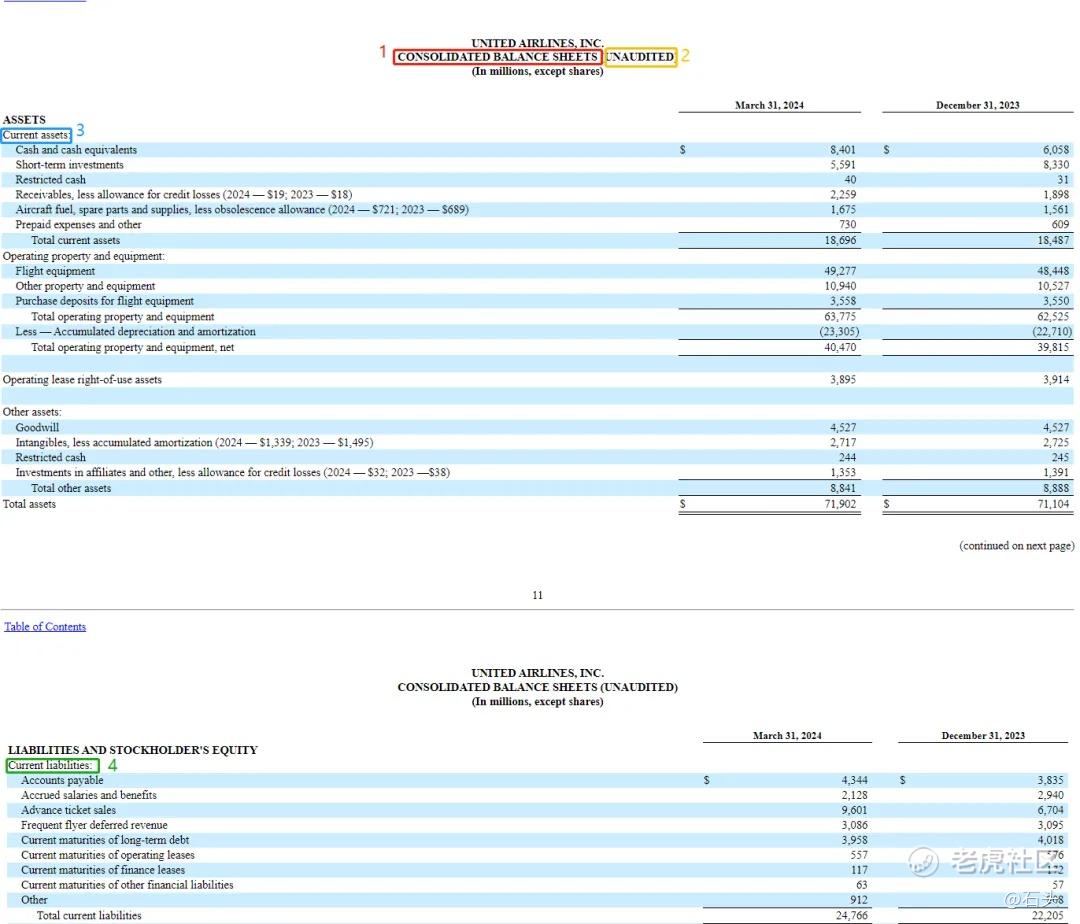Screen dimensions: 1080x924
Task: Select 'Current maturities of finance leases' label
Action: click(103, 870)
